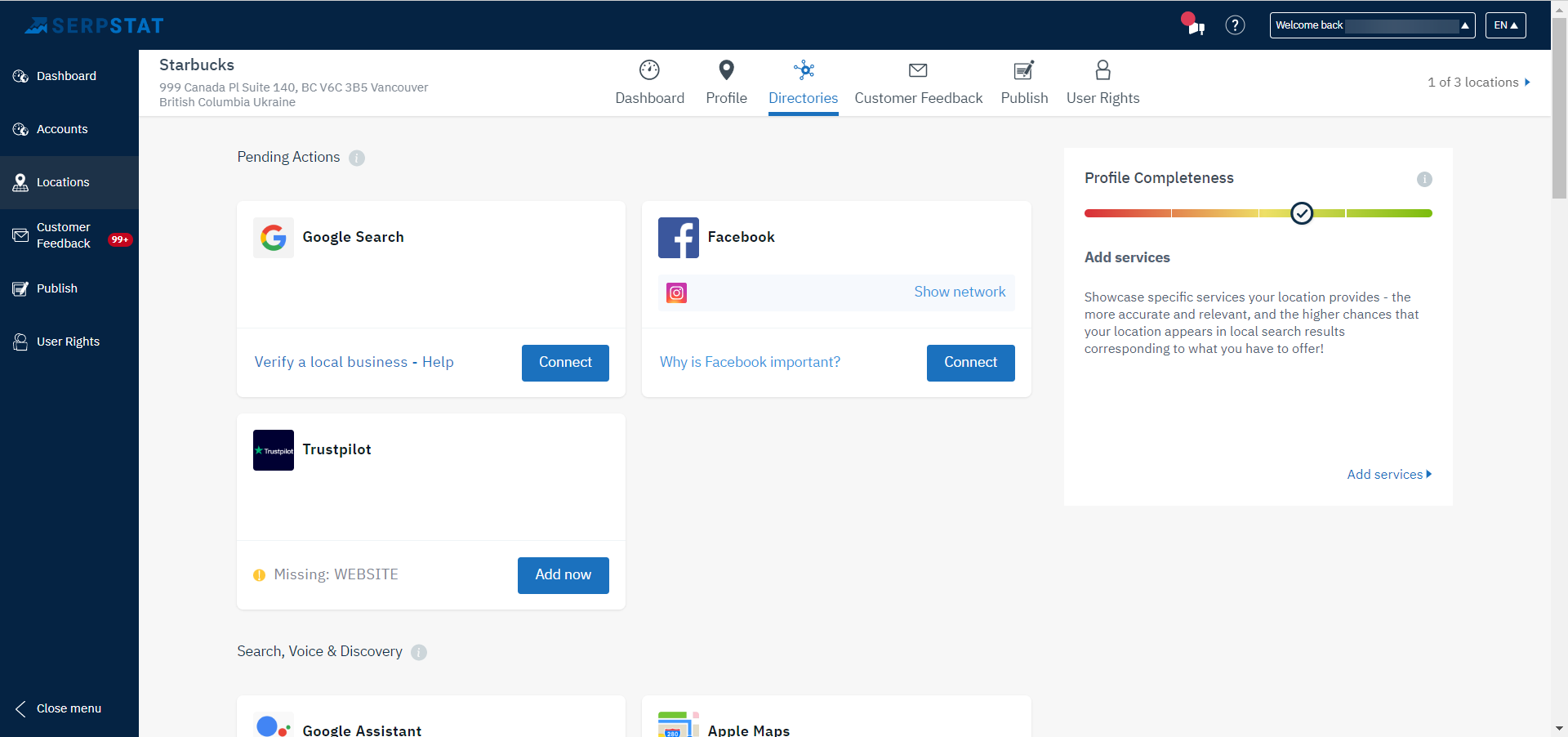Viewport: 1568px width, 737px height.
Task: Click the top Customer Feedback envelope icon
Action: [x=918, y=70]
